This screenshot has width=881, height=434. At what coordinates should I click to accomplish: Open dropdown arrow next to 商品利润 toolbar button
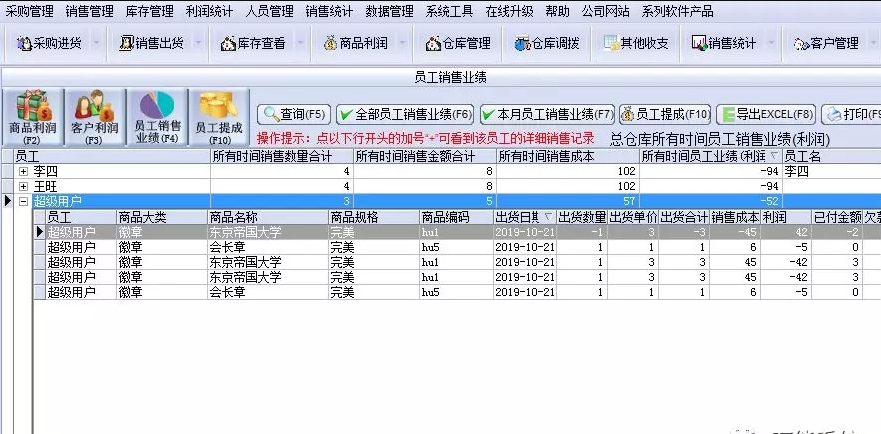pyautogui.click(x=402, y=43)
